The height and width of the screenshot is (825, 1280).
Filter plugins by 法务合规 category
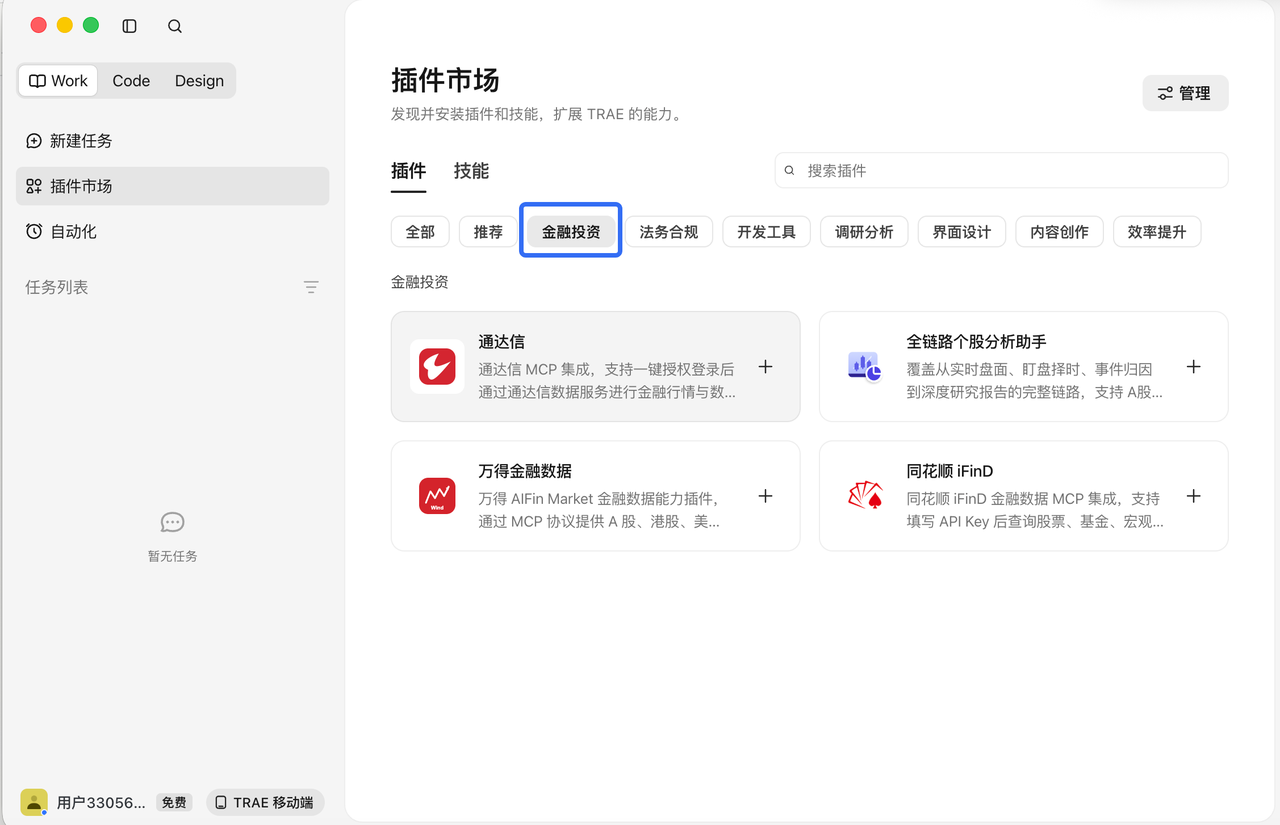point(669,232)
